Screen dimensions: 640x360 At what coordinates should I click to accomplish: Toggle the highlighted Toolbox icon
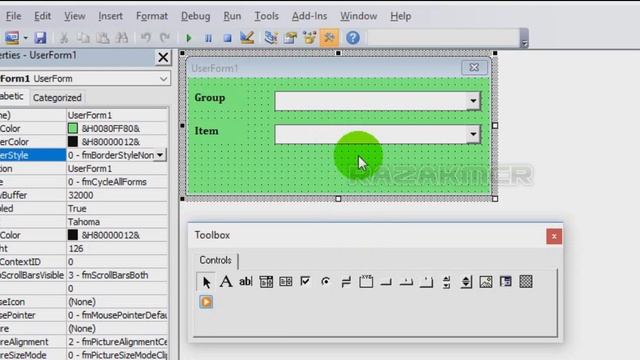click(x=329, y=38)
